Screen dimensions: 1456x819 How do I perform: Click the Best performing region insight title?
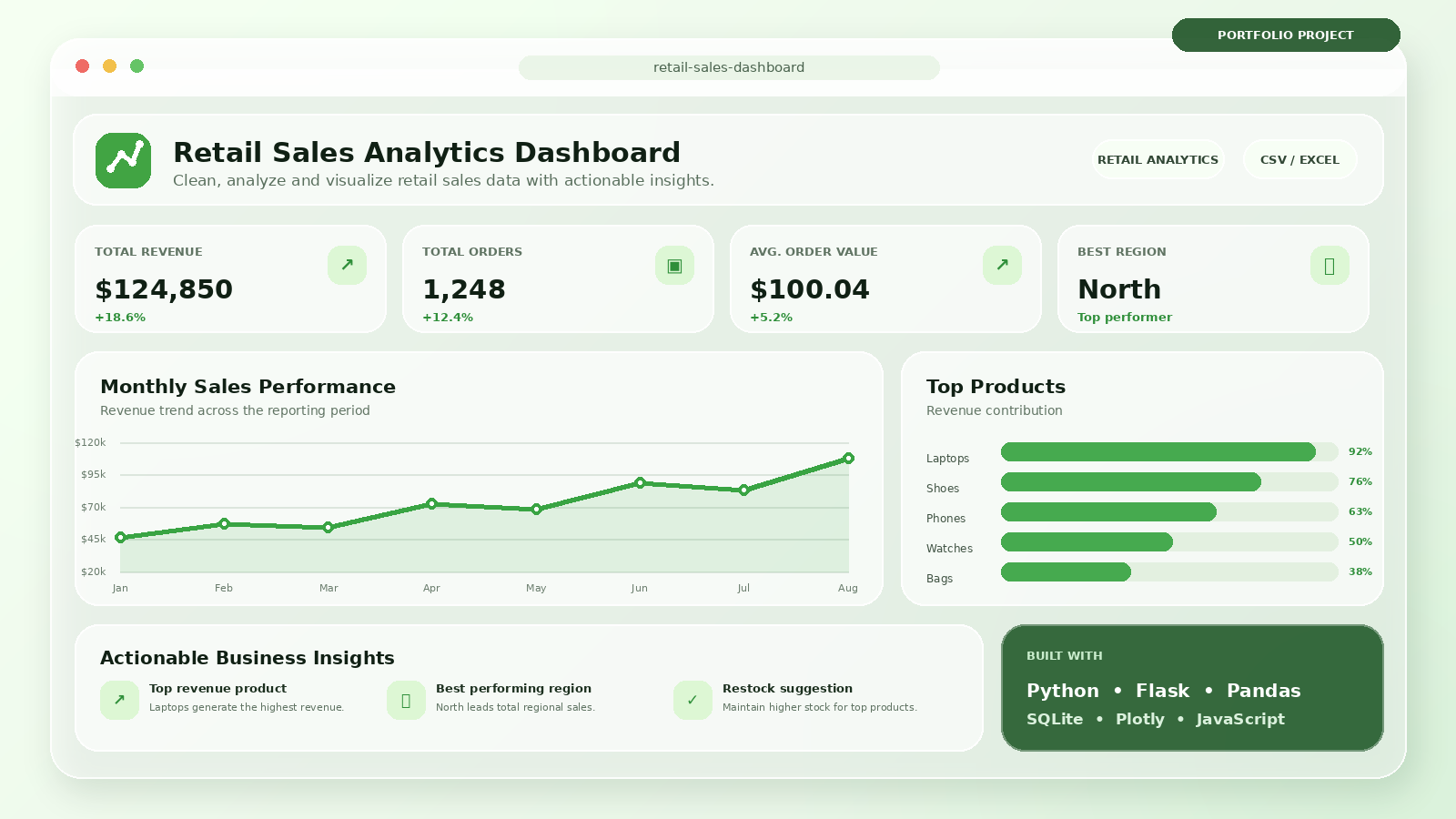tap(513, 689)
